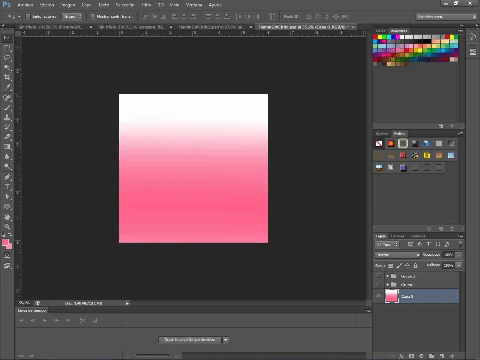This screenshot has height=360, width=480.
Task: Lock transparent pixels icon in Layers
Action: 391,266
